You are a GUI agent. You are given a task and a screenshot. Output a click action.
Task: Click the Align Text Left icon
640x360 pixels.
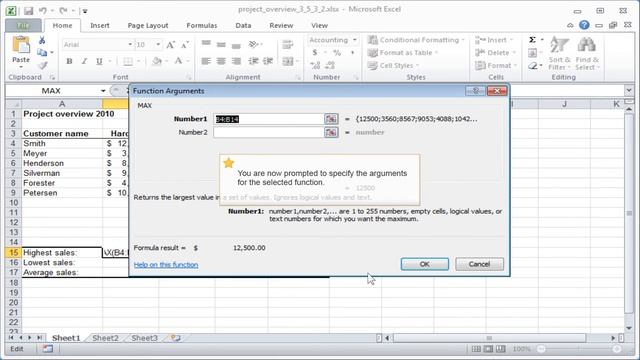pyautogui.click(x=206, y=61)
